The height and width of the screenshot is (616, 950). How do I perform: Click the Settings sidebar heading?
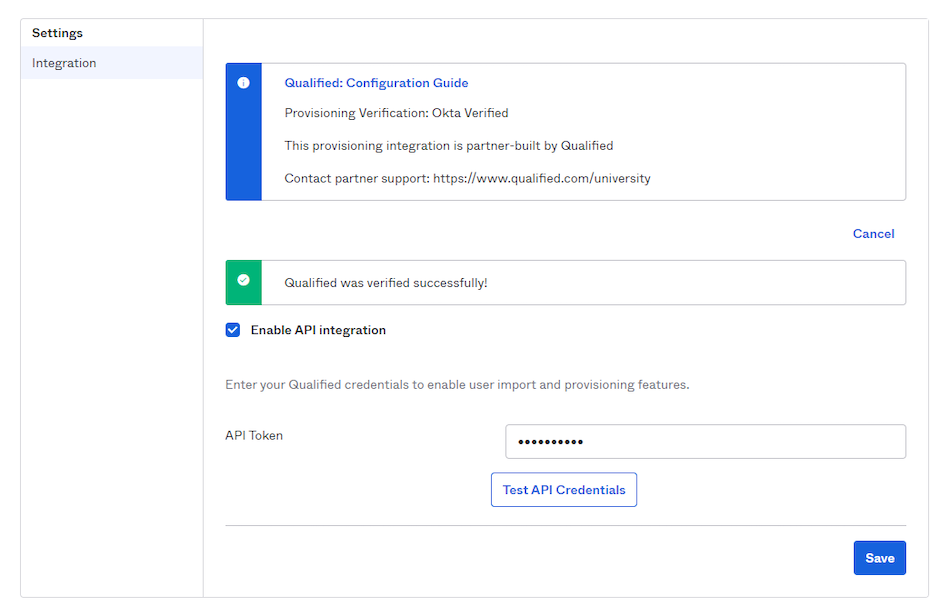[x=58, y=33]
